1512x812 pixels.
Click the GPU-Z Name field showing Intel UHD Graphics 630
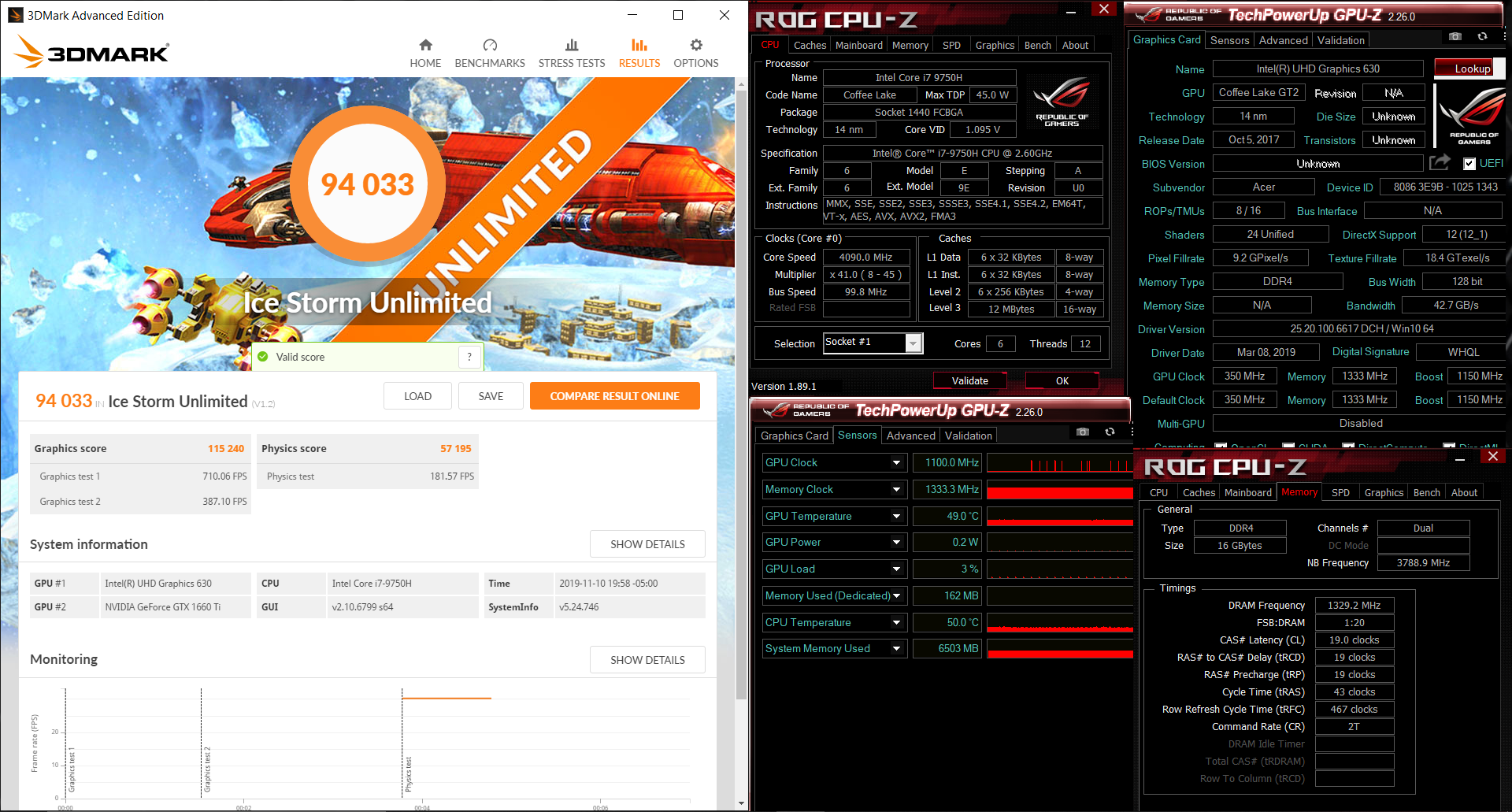click(1317, 69)
